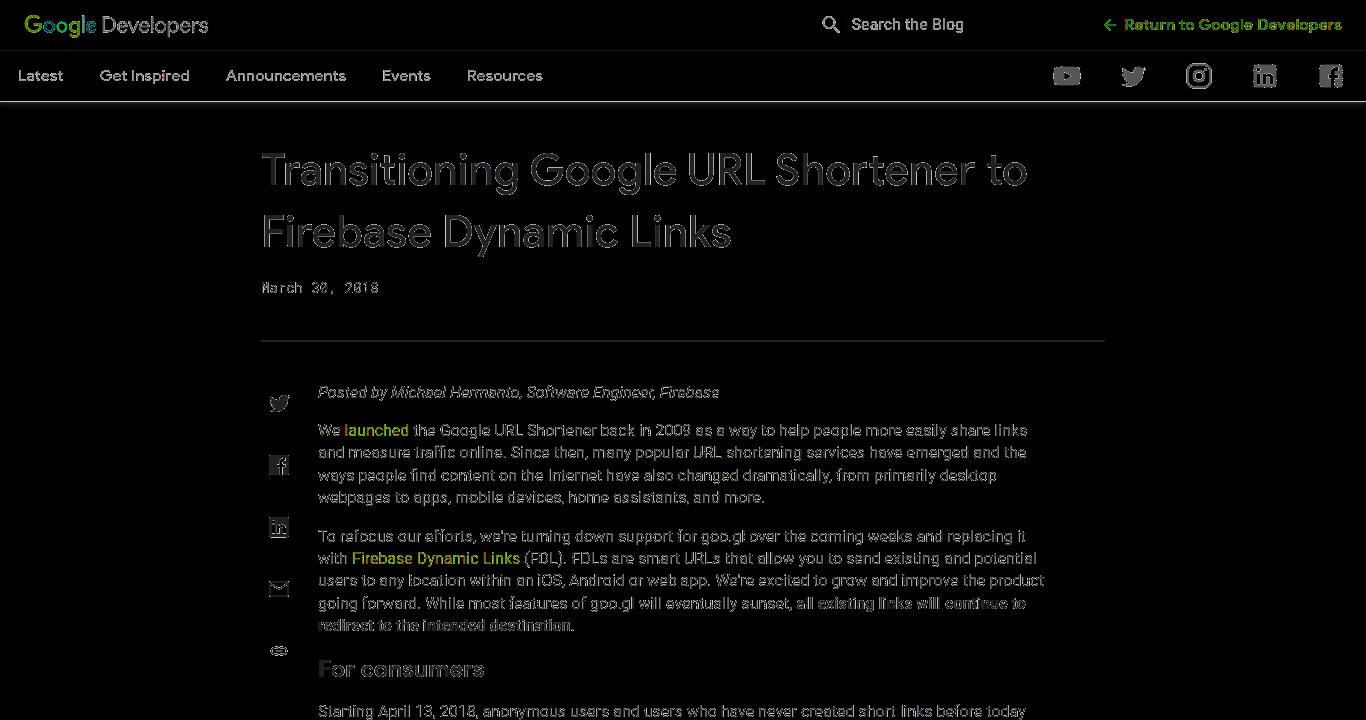Open the Twitter icon in header
1366x720 pixels.
click(1133, 76)
